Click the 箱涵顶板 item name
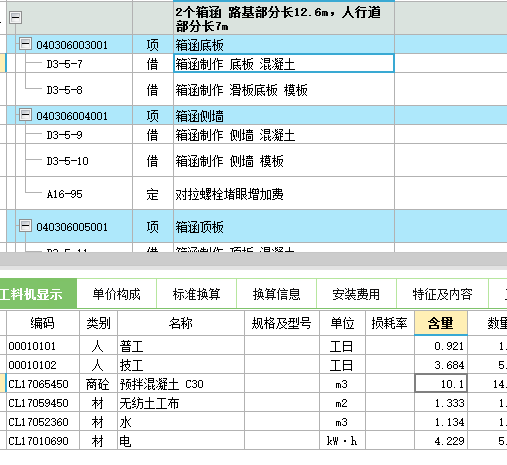Image resolution: width=507 pixels, height=465 pixels. [200, 227]
